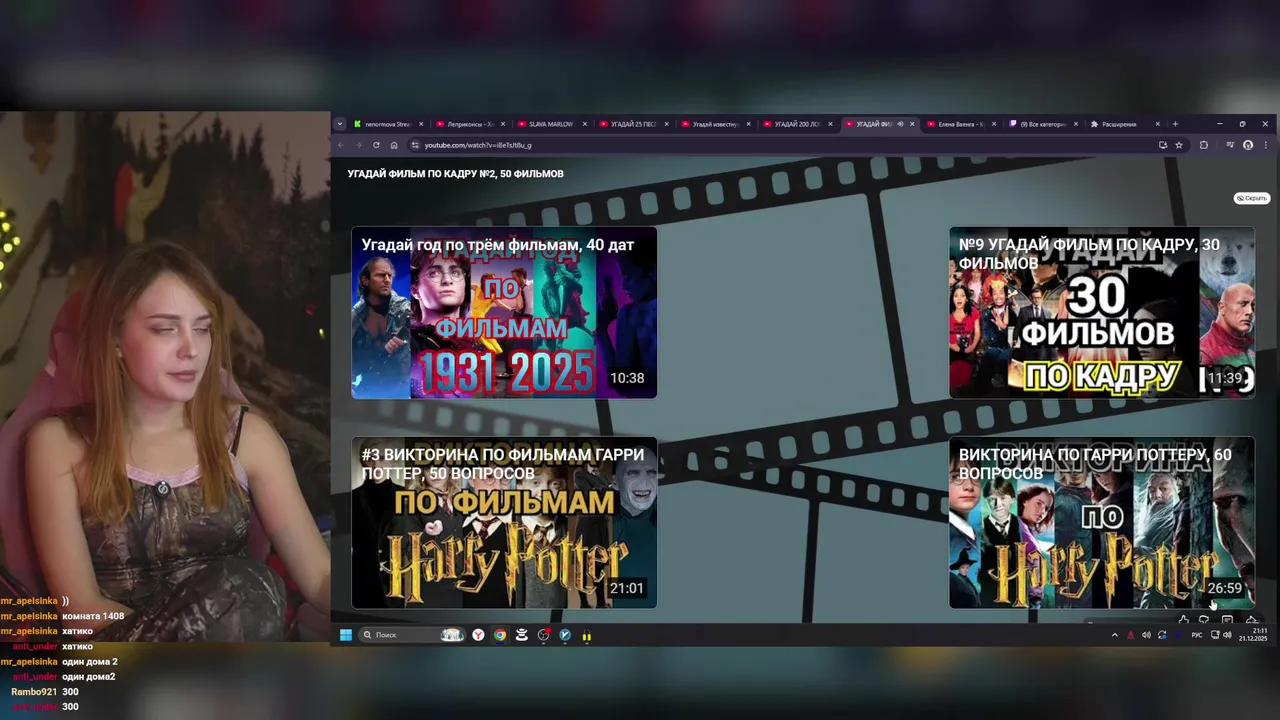Open the browser home page
The image size is (1280, 720).
coord(394,145)
